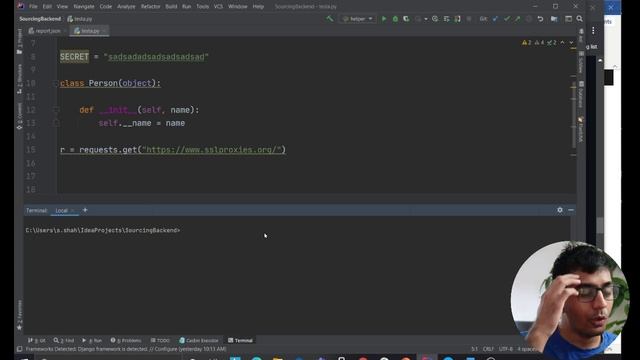Open the Cached Executor tool window

[x=199, y=340]
